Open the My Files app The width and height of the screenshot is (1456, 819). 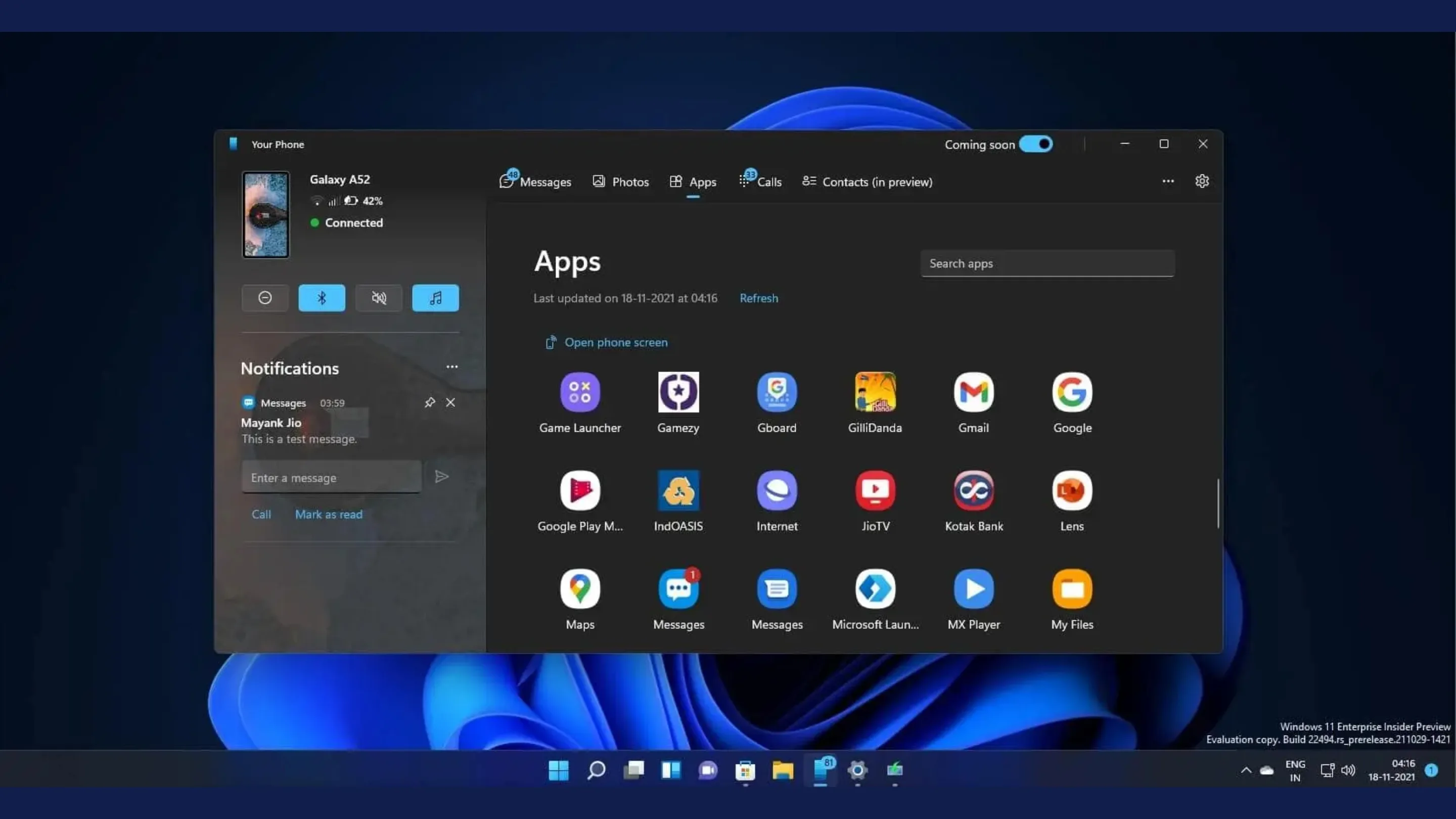coord(1072,599)
